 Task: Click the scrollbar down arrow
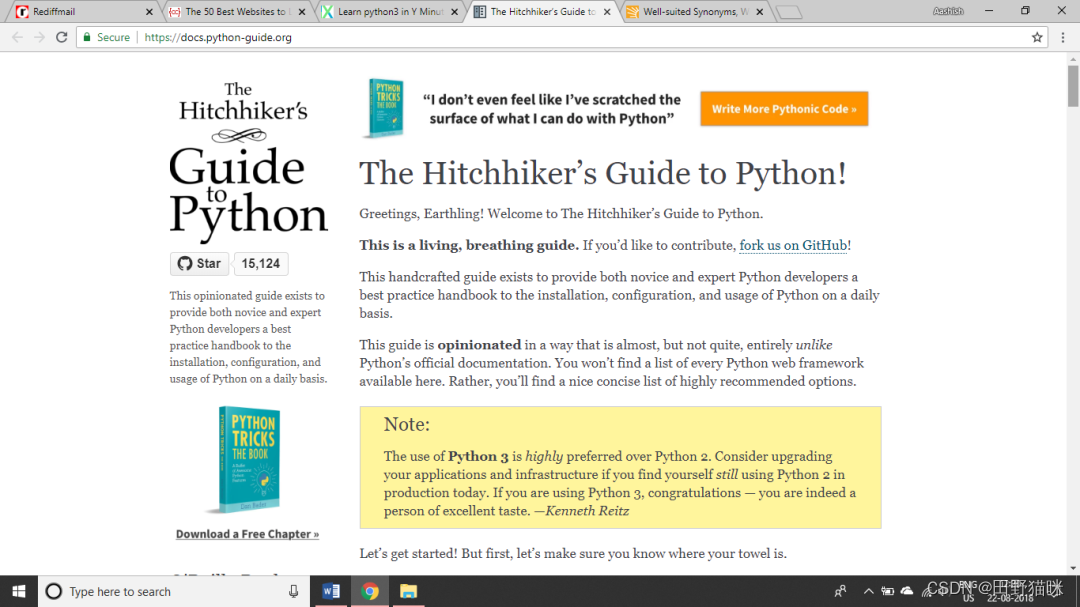coord(1073,568)
